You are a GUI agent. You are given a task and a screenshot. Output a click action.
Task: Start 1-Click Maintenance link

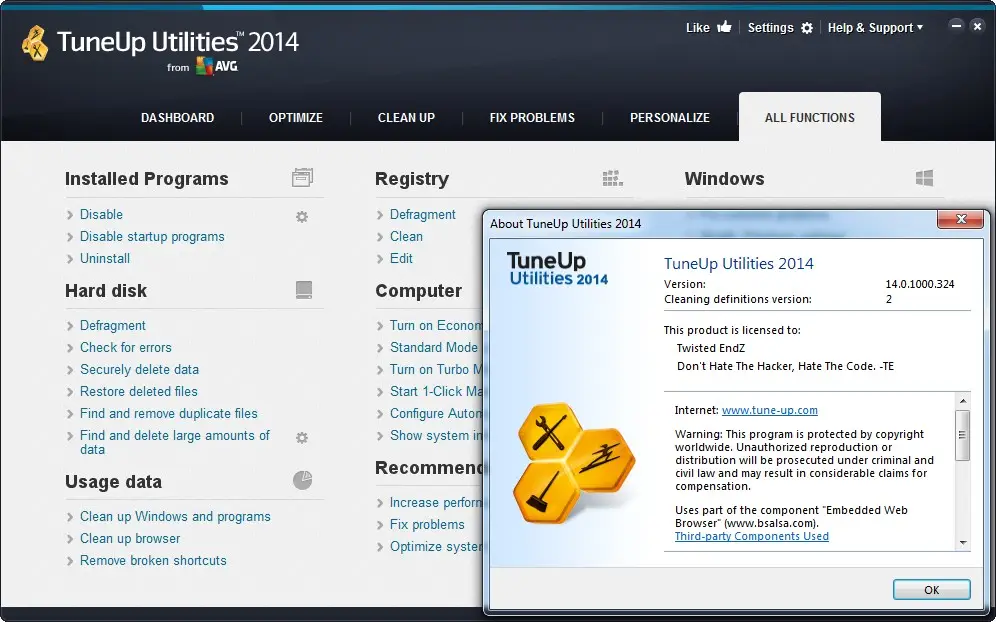pyautogui.click(x=436, y=391)
